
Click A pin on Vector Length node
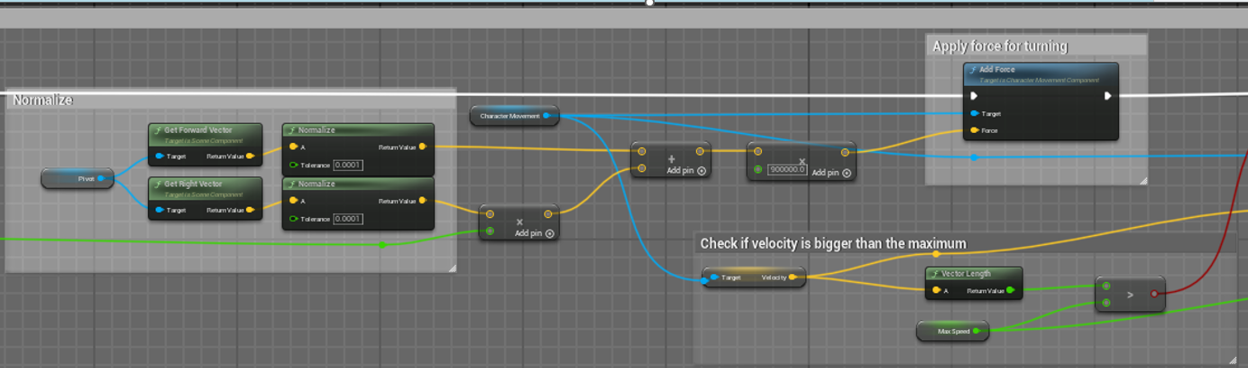(936, 291)
